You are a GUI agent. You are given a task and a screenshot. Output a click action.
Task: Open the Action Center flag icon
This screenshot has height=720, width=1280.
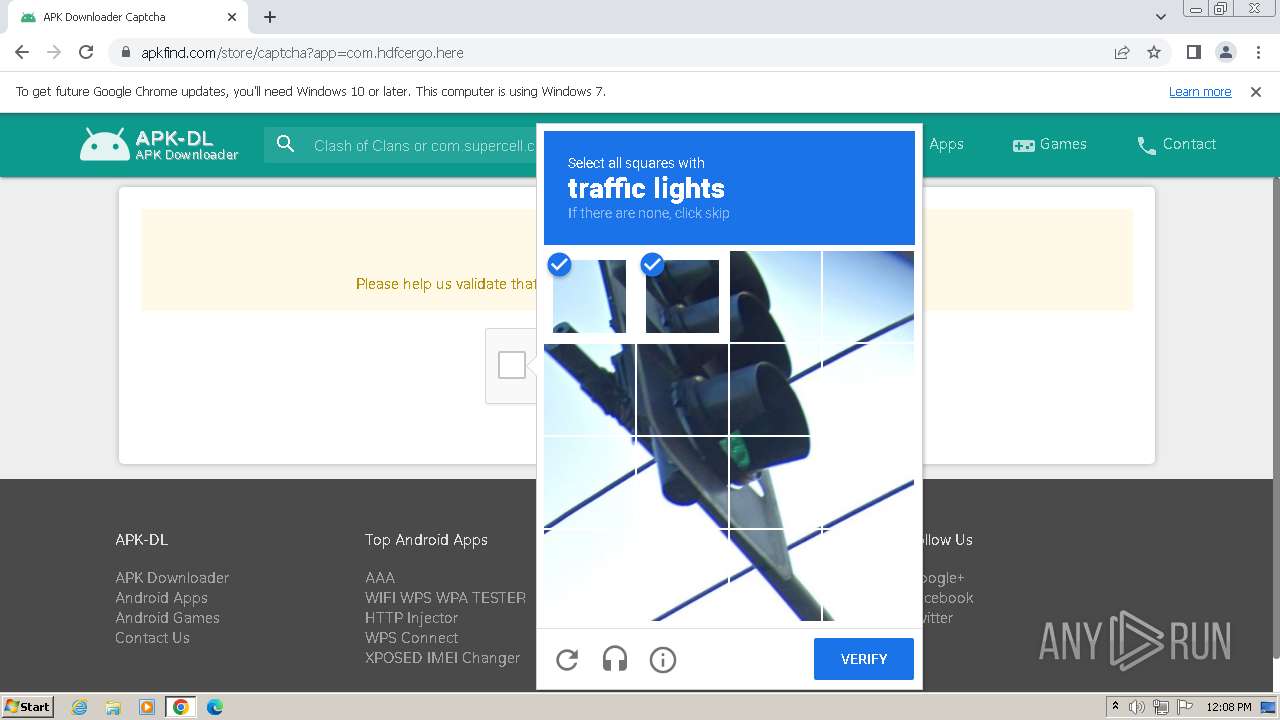click(x=1184, y=707)
